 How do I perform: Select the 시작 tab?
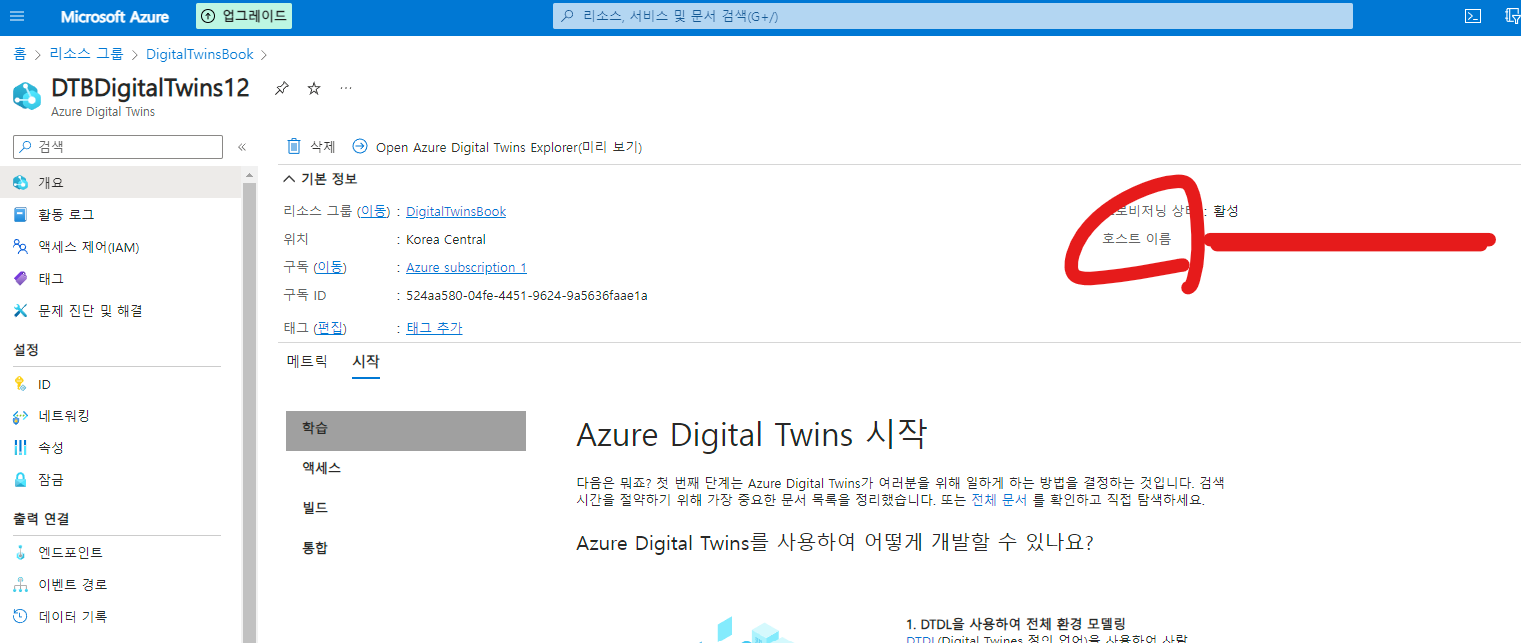(366, 361)
